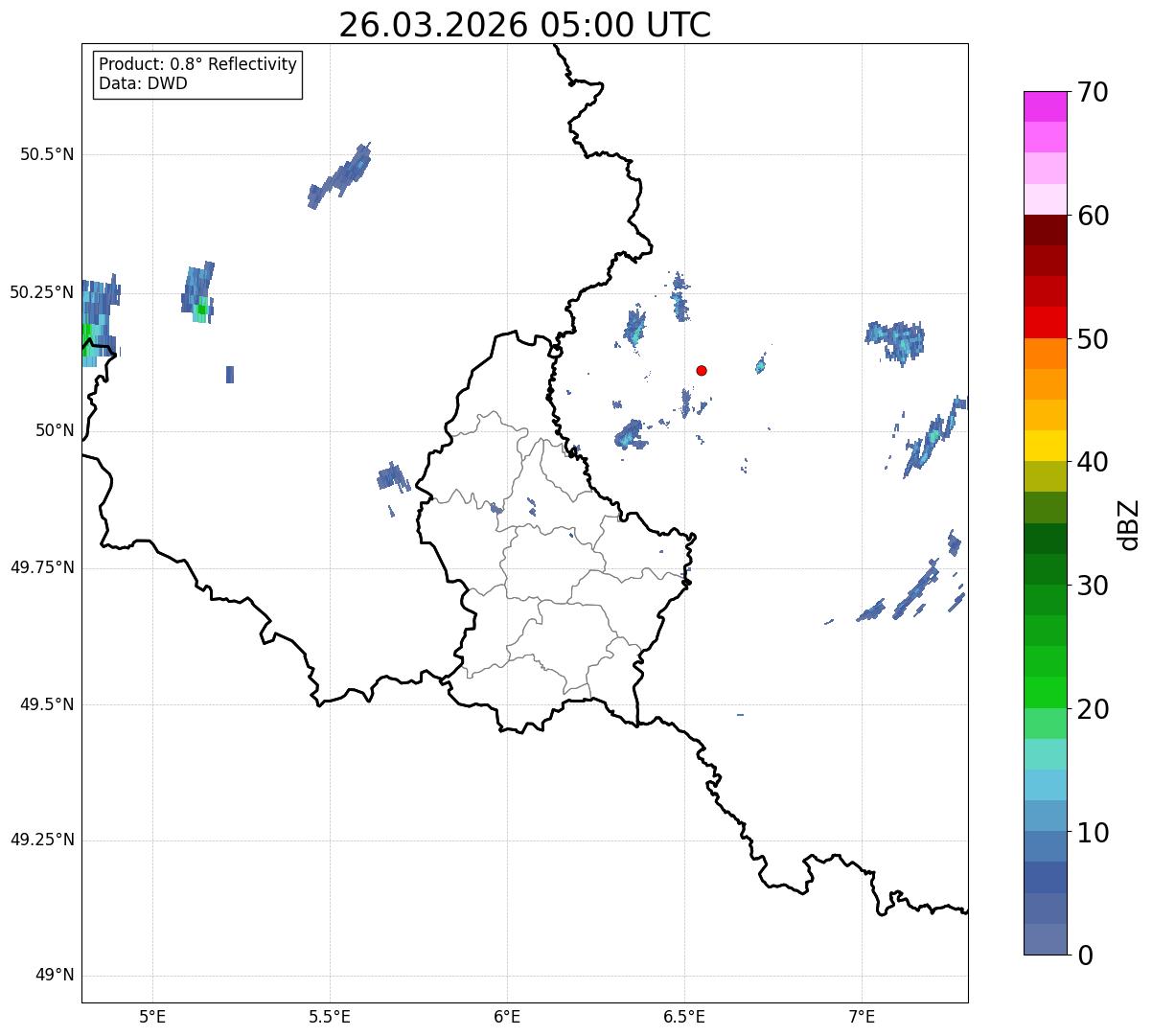Click the 6°E longitude label
Screen dimensions: 1152x1036
pyautogui.click(x=507, y=1016)
